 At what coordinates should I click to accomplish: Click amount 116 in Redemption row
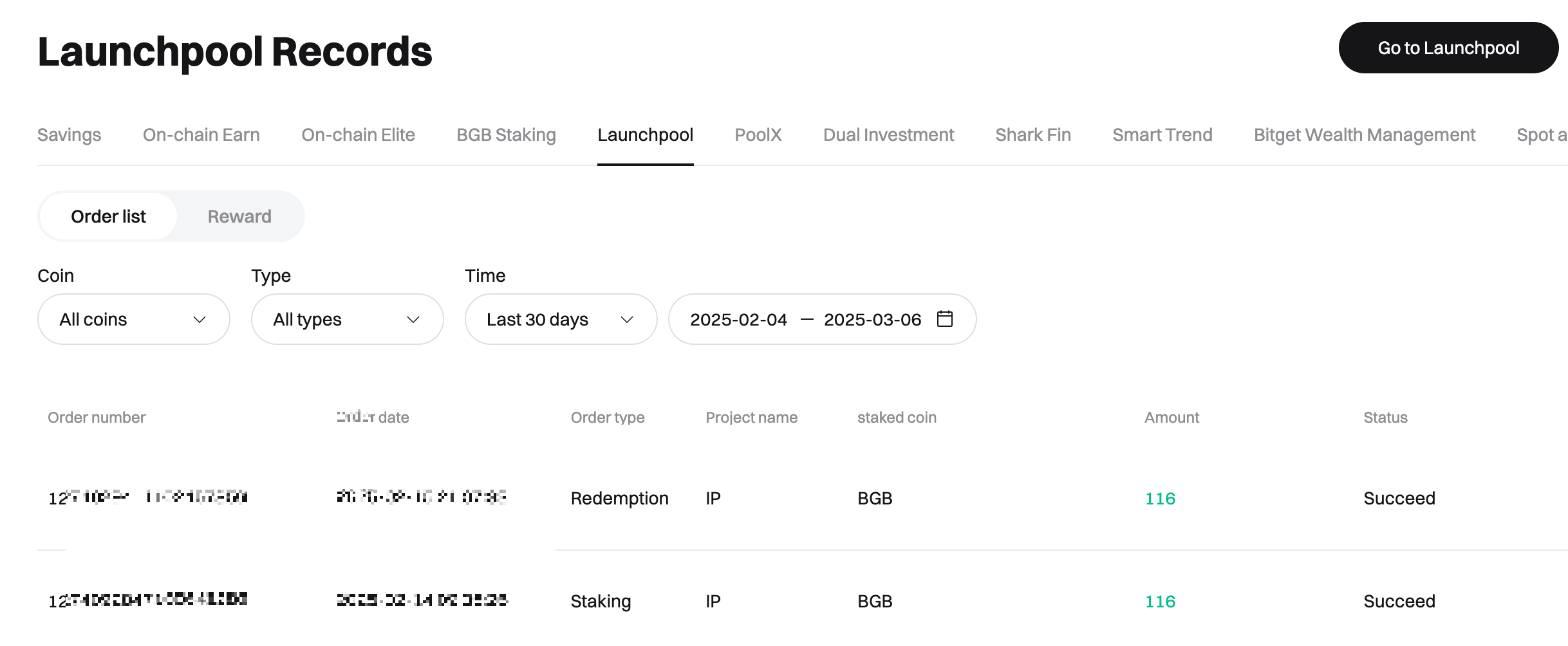click(1160, 499)
